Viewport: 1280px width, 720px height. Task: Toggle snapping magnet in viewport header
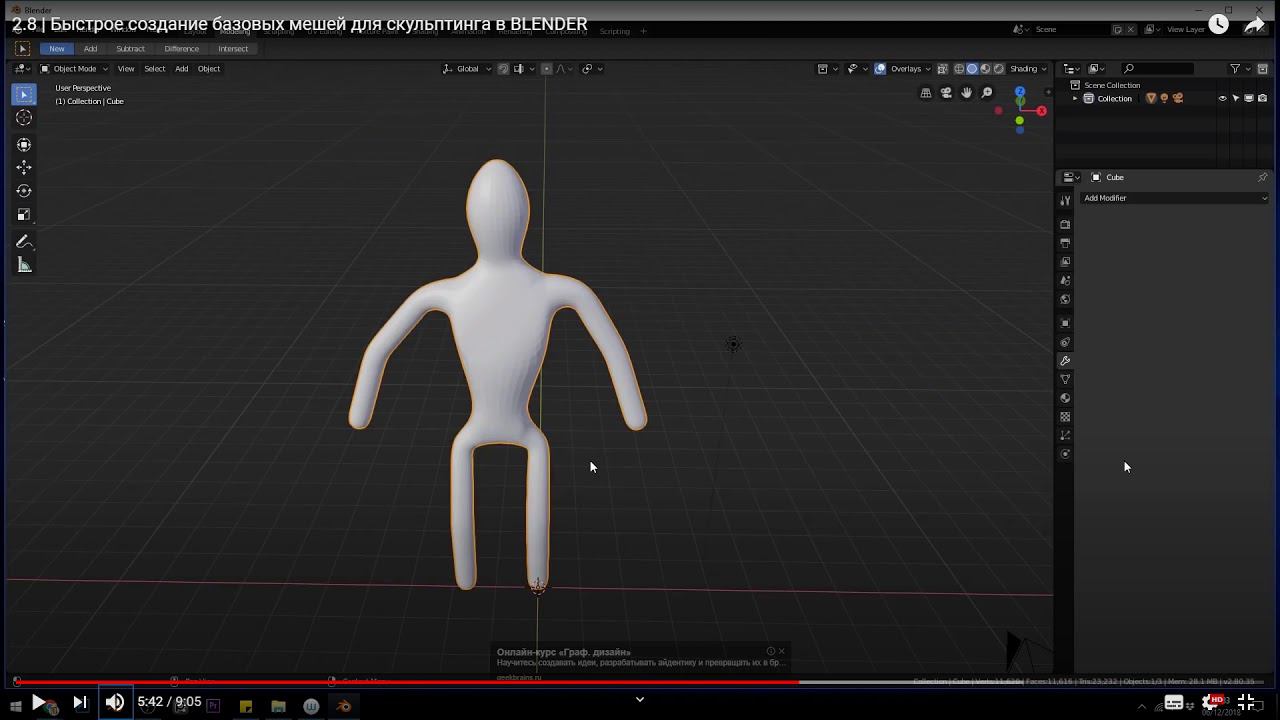click(x=503, y=69)
